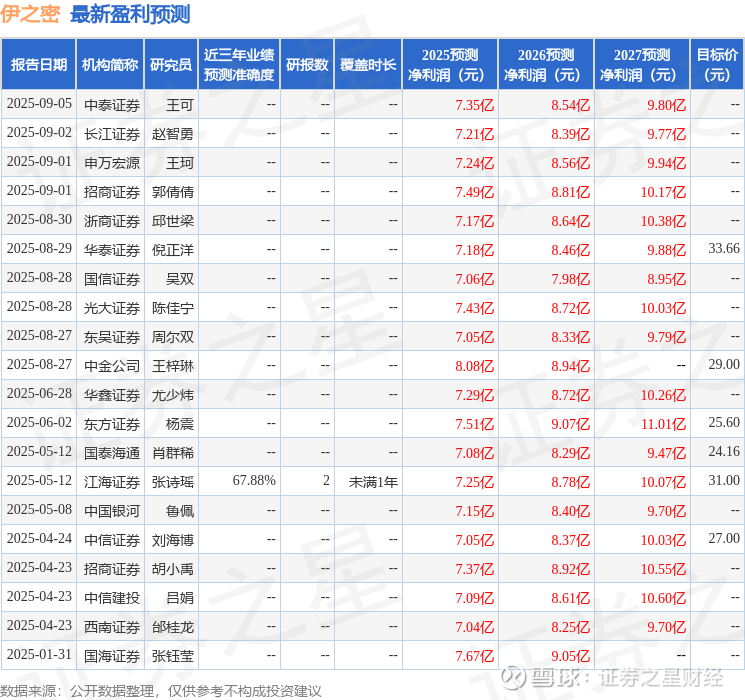The image size is (745, 700).
Task: Select the date cell 2025-01-31
Action: tap(39, 654)
